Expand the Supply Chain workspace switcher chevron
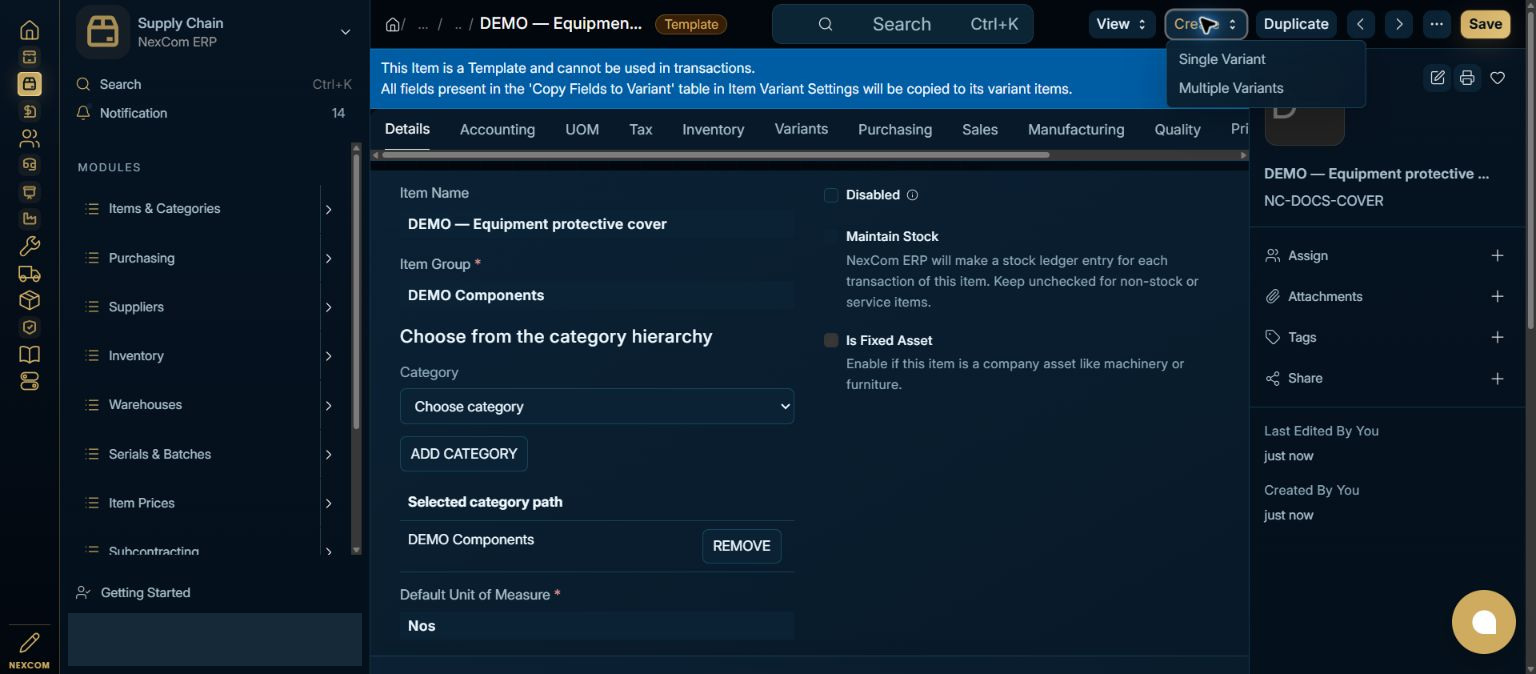 click(345, 32)
